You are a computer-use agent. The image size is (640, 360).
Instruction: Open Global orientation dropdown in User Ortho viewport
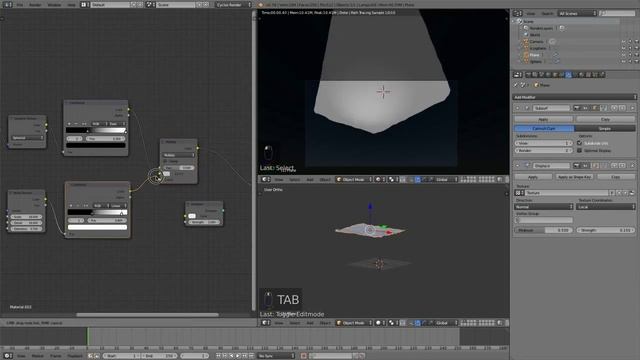(447, 323)
